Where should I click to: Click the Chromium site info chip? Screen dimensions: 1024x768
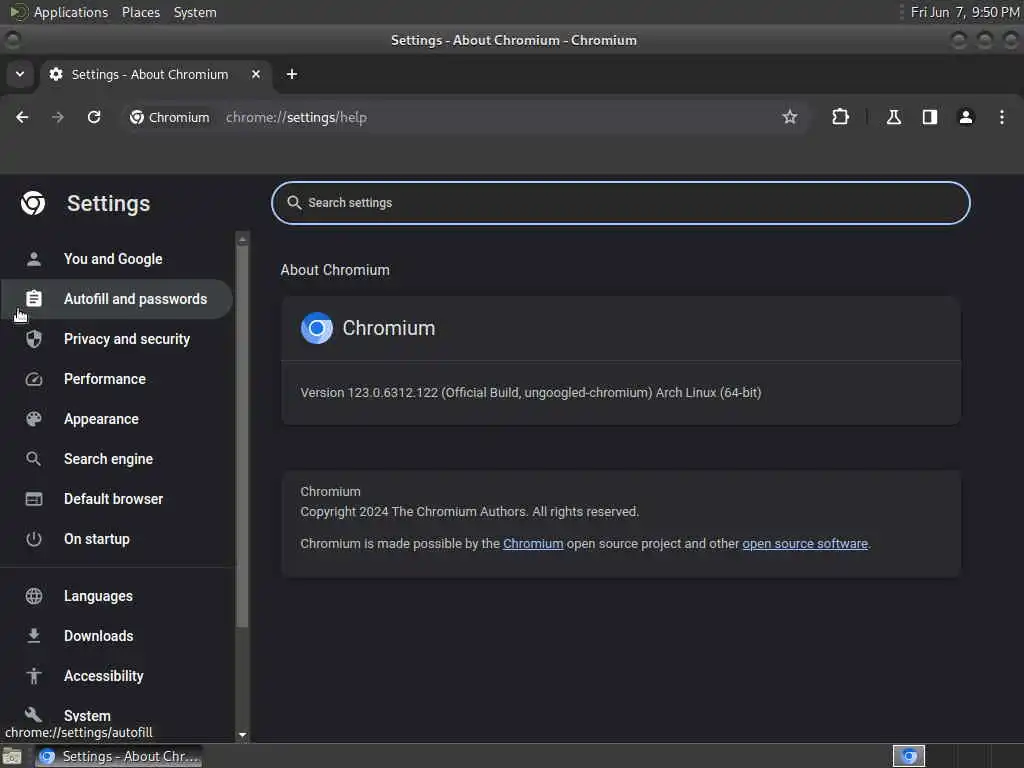pos(170,117)
